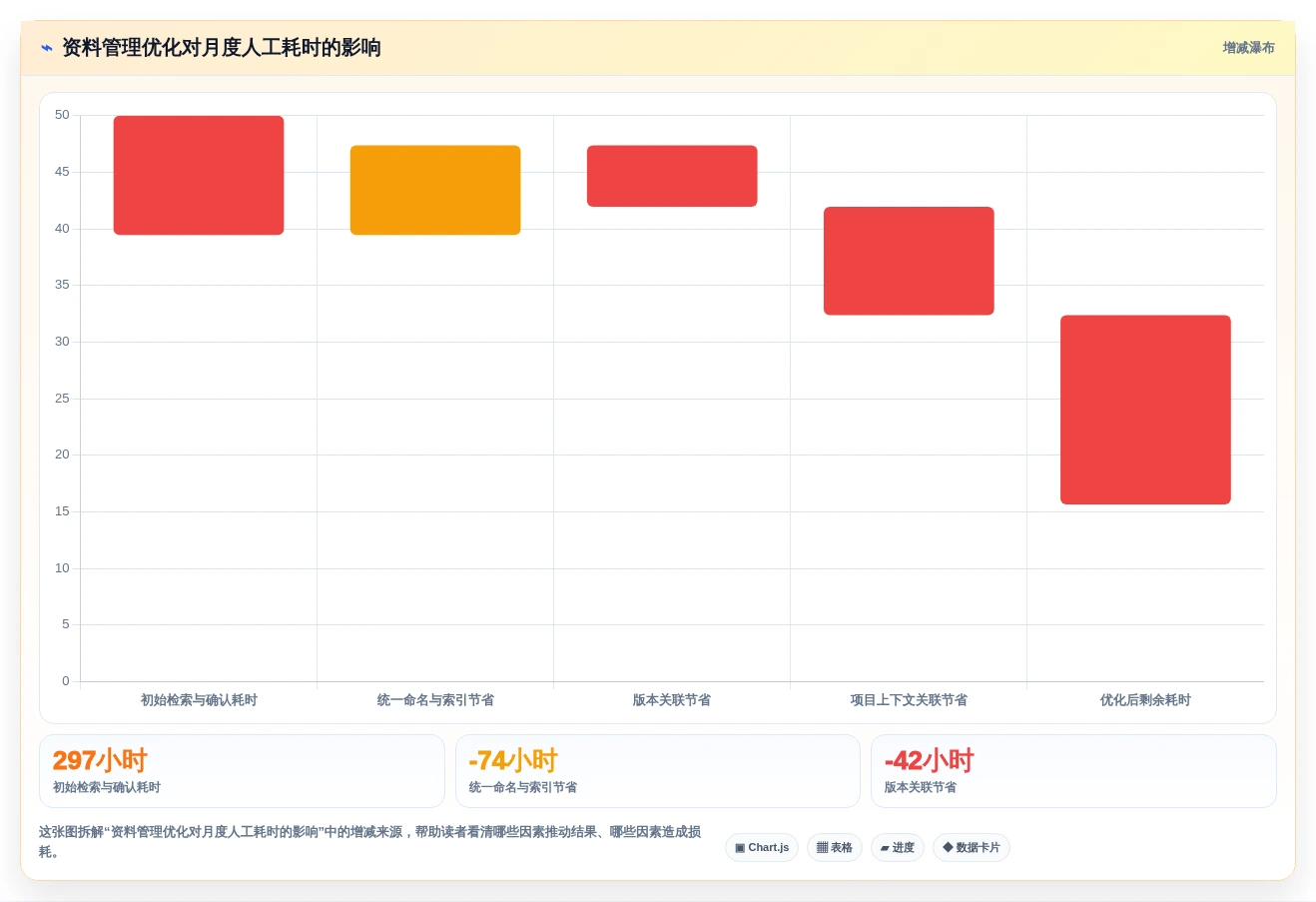Image resolution: width=1316 pixels, height=902 pixels.
Task: Click x-axis label 统一命名与索引节省
Action: click(x=435, y=700)
